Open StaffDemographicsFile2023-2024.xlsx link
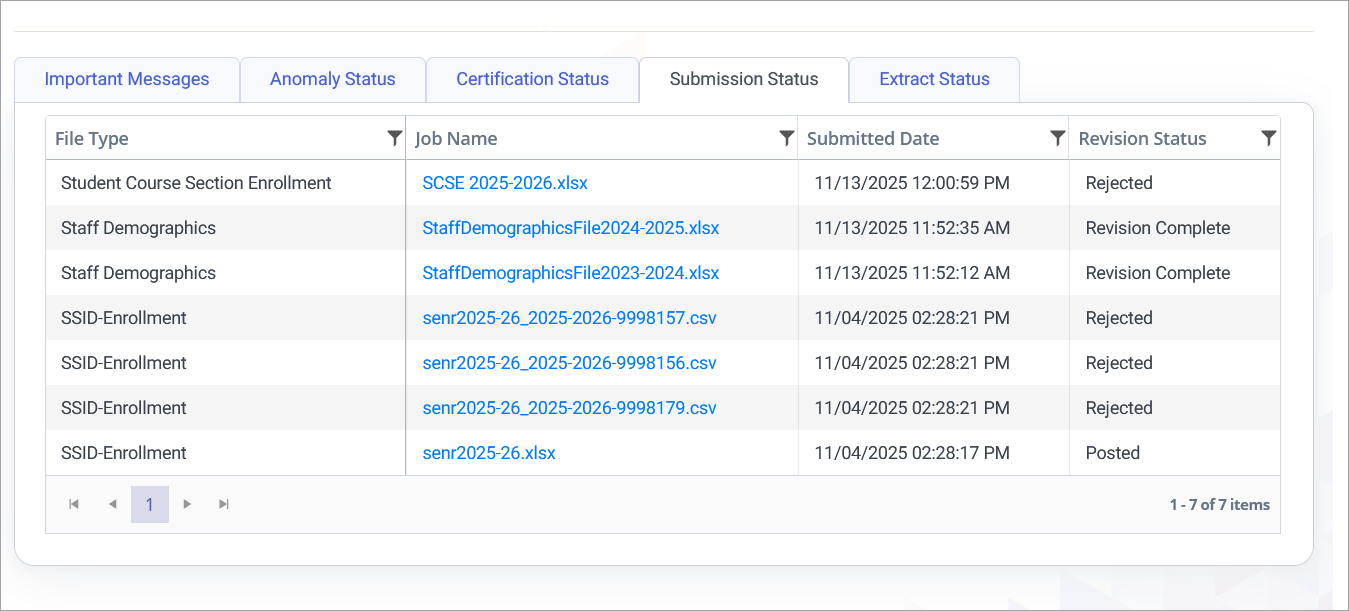Image resolution: width=1349 pixels, height=611 pixels. [x=570, y=273]
